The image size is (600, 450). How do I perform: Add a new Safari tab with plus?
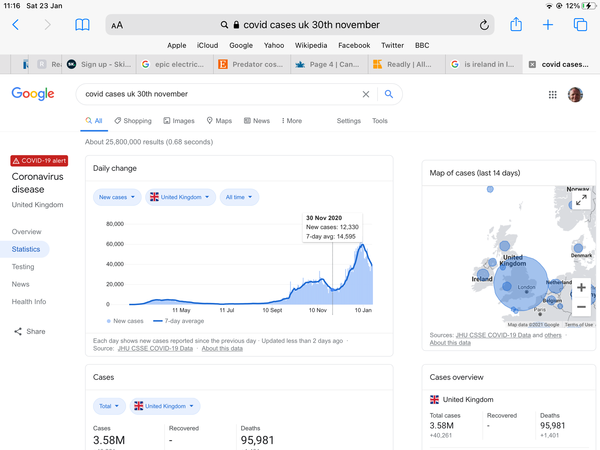click(x=548, y=25)
